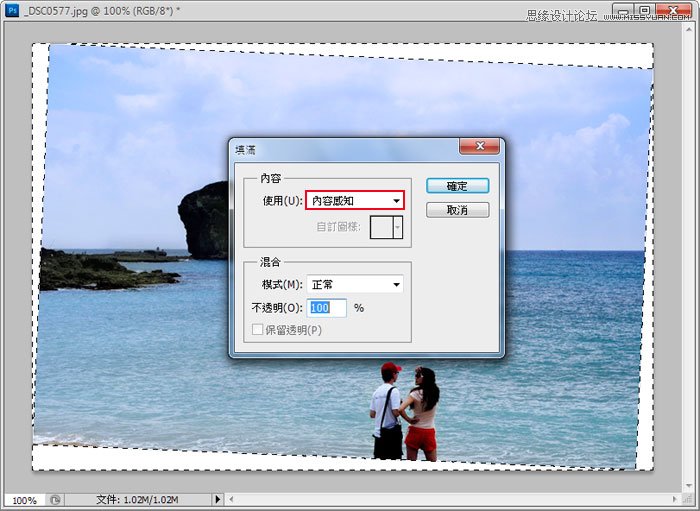The image size is (700, 511).
Task: Open the 自訂圖樣 pattern picker
Action: (x=397, y=227)
